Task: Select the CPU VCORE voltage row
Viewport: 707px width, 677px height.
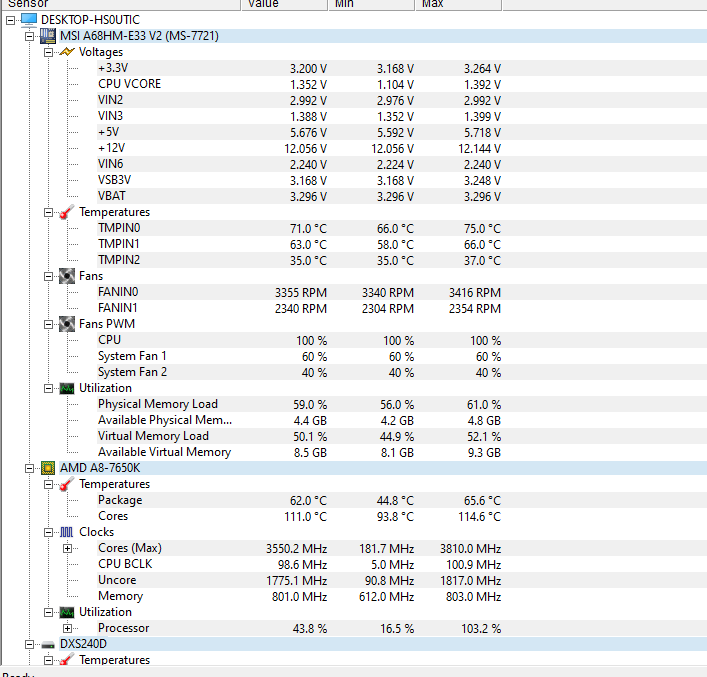Action: pos(129,84)
